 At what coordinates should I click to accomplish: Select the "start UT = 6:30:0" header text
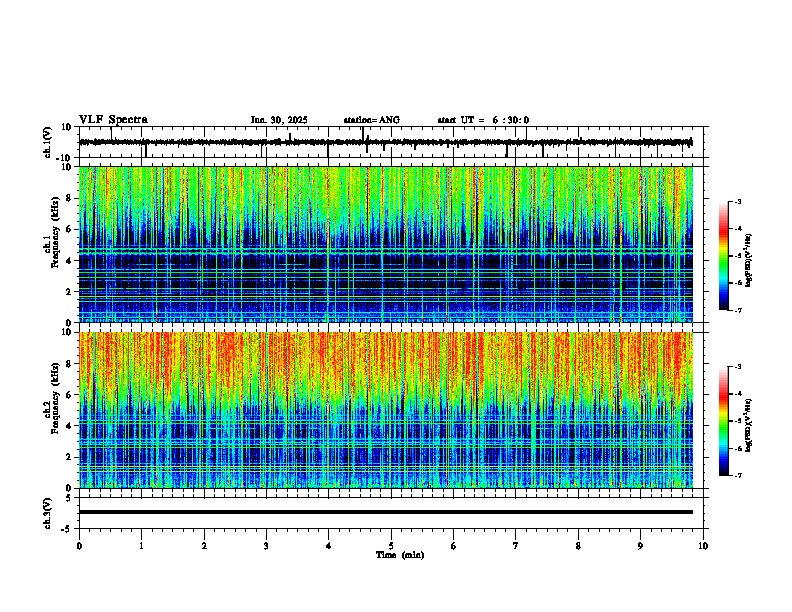click(483, 120)
